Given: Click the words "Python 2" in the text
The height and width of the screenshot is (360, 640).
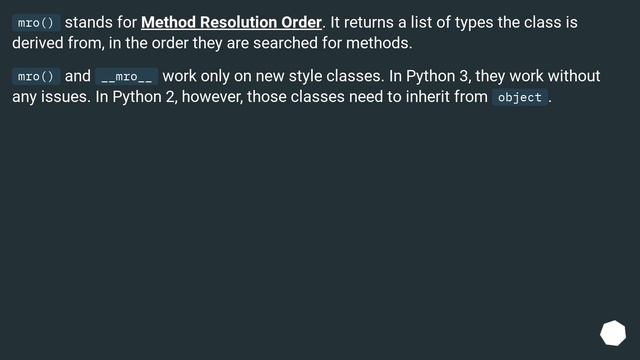Looking at the screenshot, I should coord(144,97).
